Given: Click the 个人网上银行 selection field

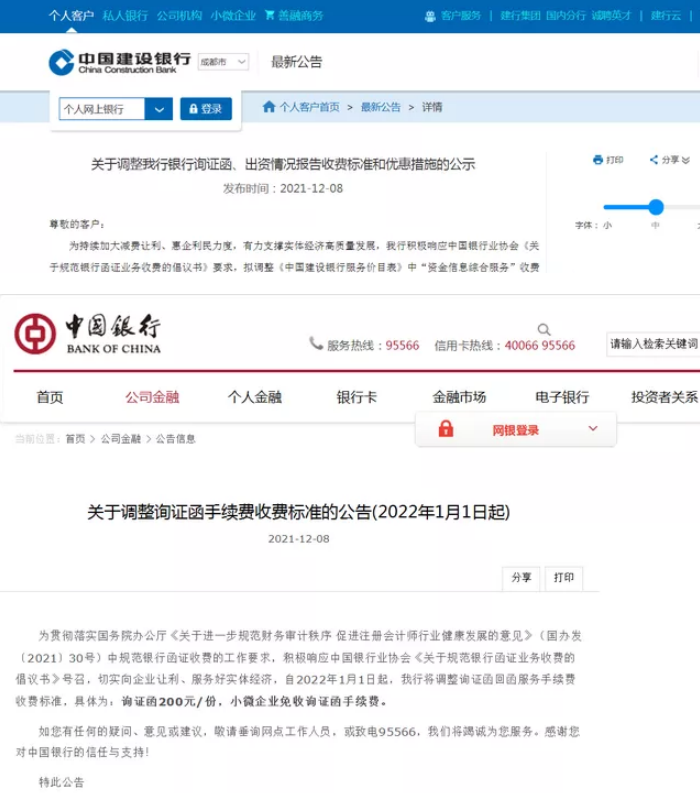Looking at the screenshot, I should (x=102, y=109).
